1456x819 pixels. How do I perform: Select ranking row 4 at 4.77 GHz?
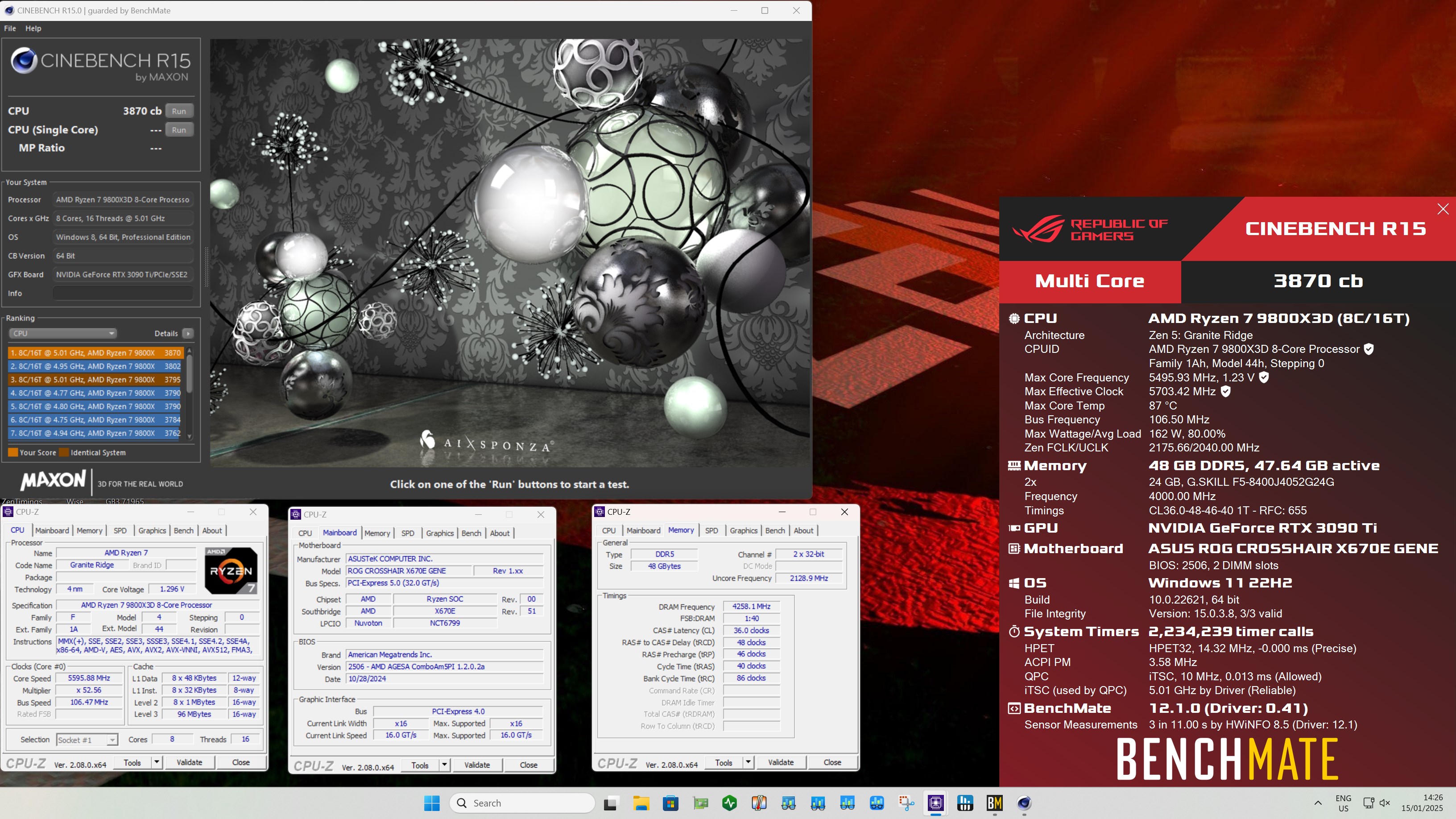click(x=95, y=393)
